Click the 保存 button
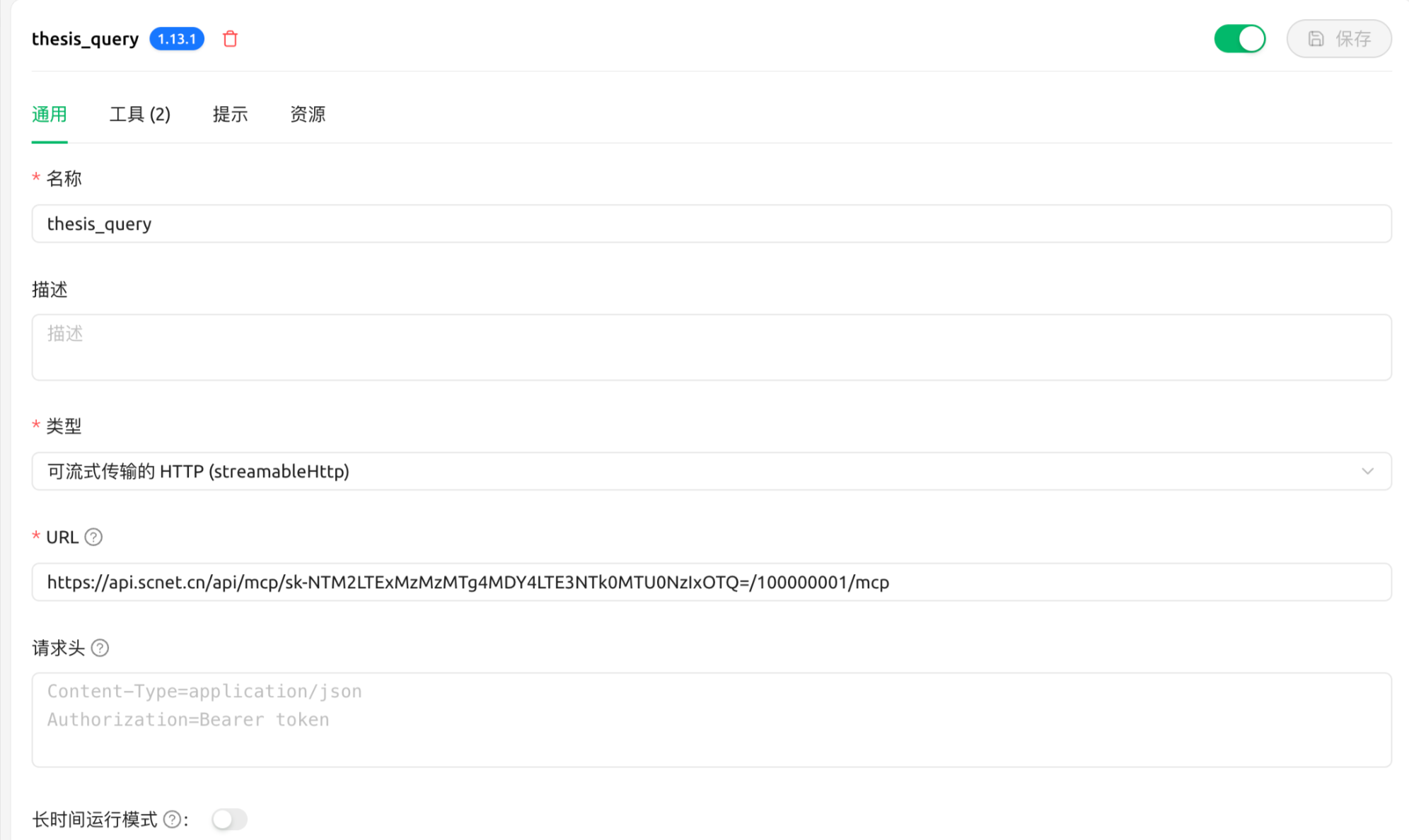 coord(1338,39)
